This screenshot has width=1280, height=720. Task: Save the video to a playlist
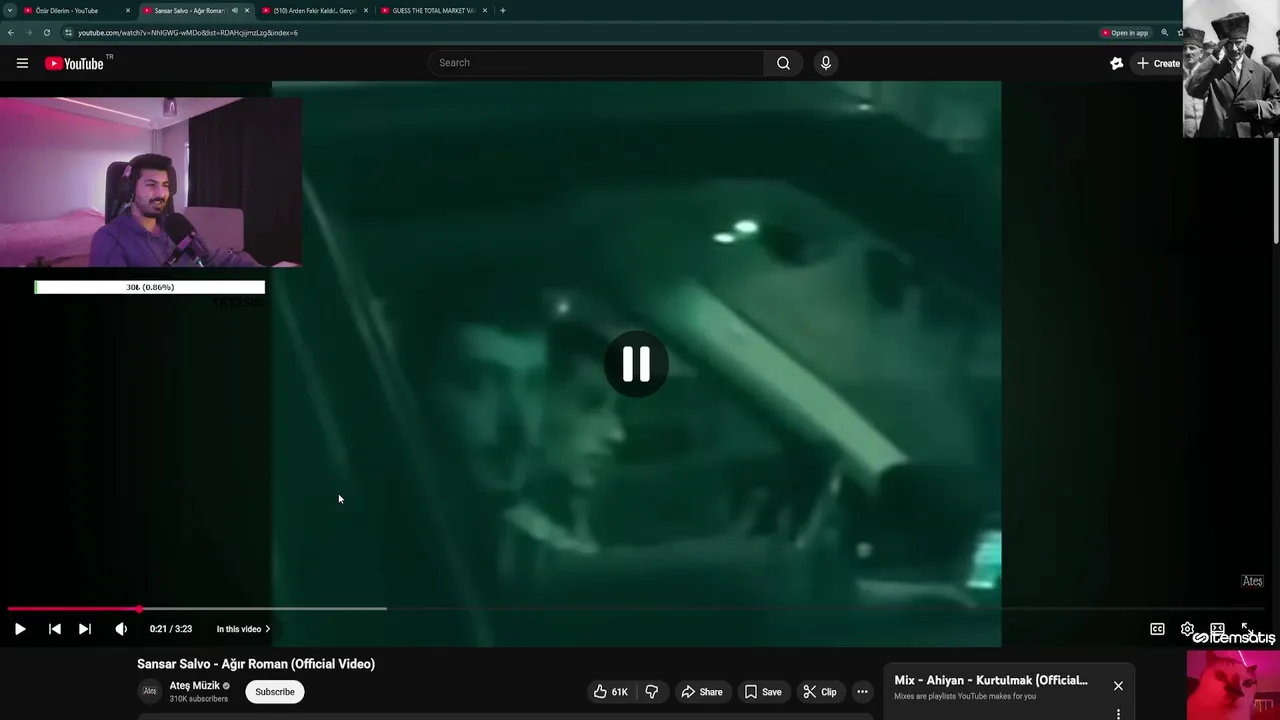[763, 692]
